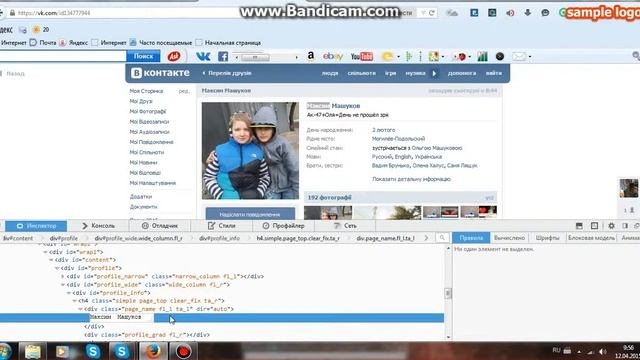Switch to the Консоль devtools tab
This screenshot has height=360, width=640.
(98, 226)
